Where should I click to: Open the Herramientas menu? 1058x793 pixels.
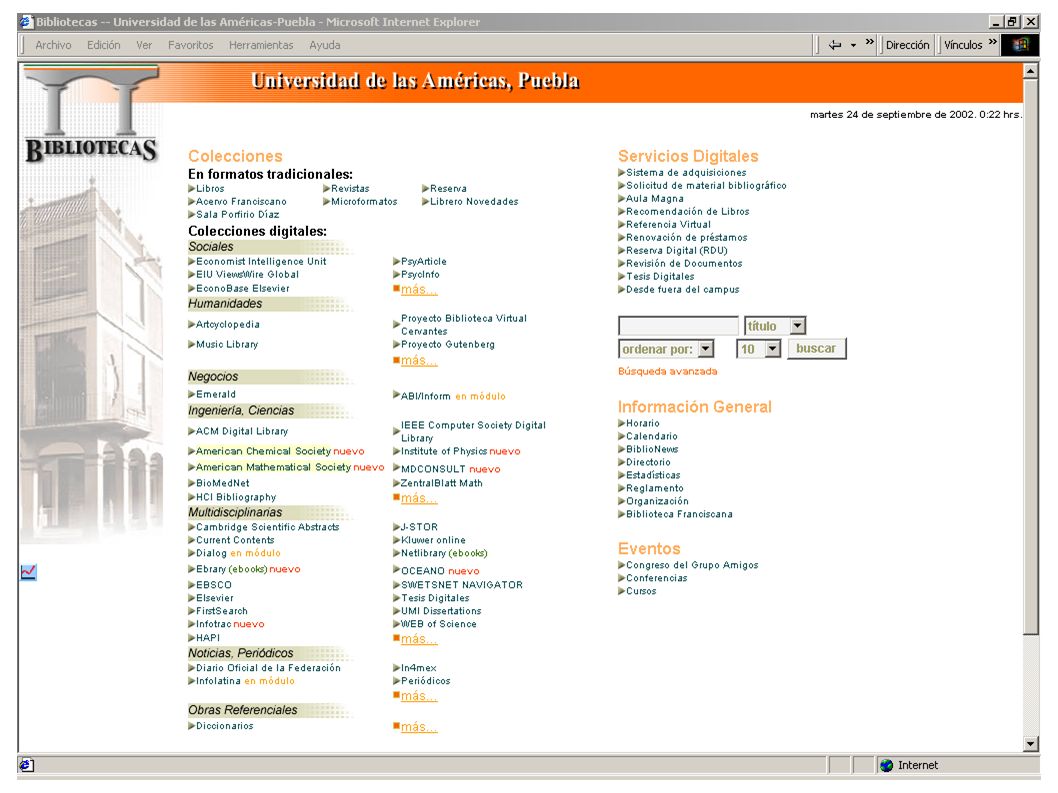point(261,45)
